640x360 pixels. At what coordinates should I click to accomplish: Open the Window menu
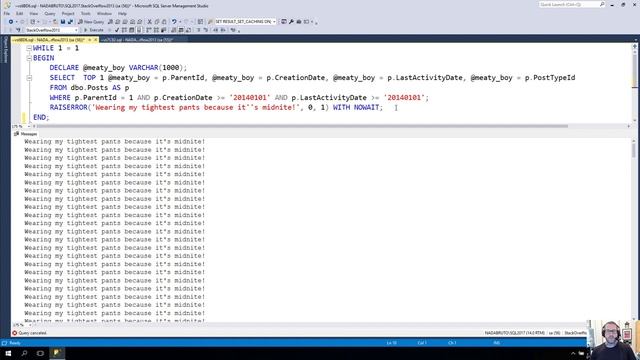point(104,13)
